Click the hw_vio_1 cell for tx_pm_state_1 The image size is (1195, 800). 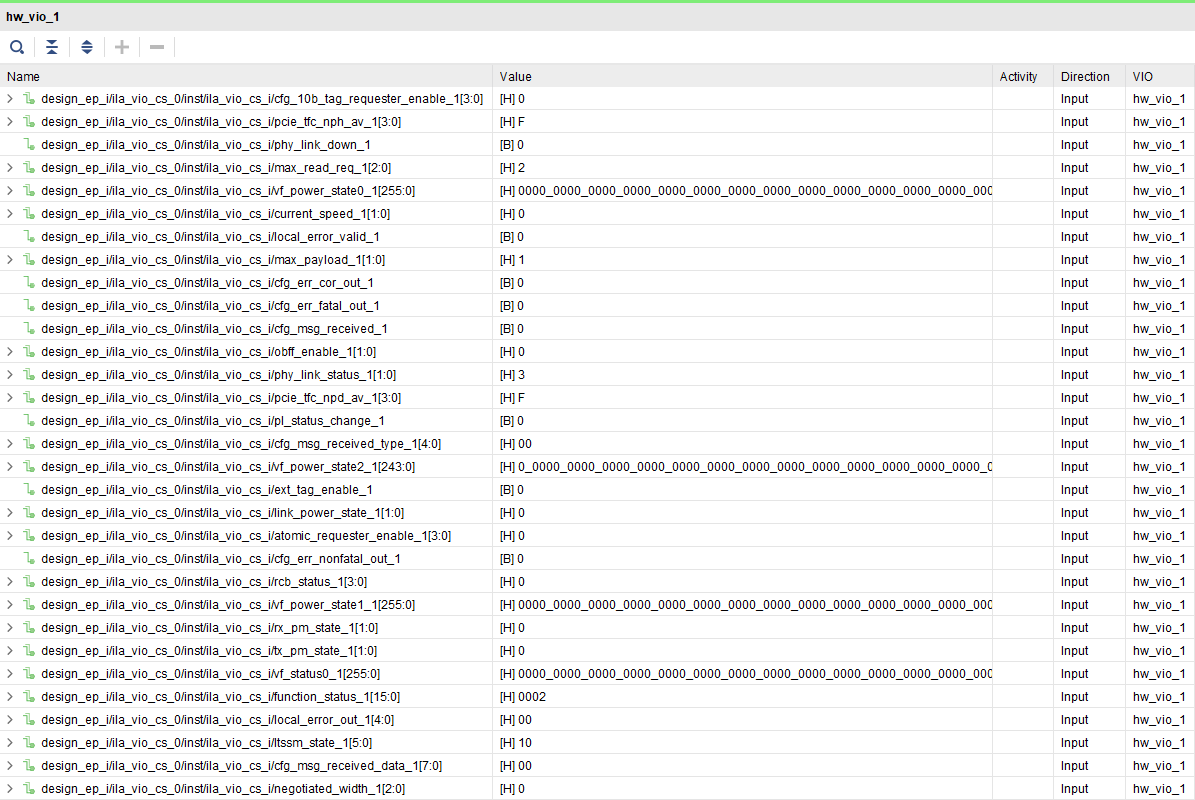coord(1158,651)
